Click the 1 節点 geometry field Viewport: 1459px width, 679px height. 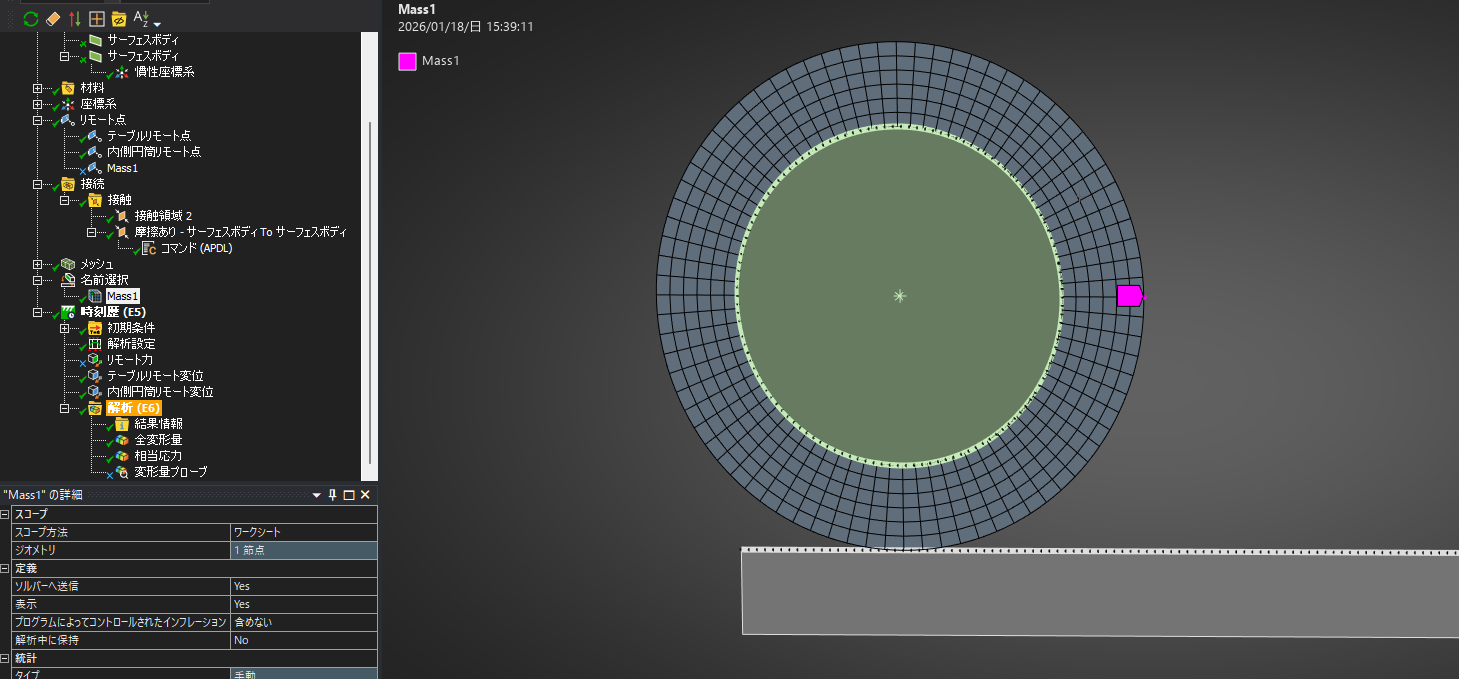pyautogui.click(x=304, y=550)
